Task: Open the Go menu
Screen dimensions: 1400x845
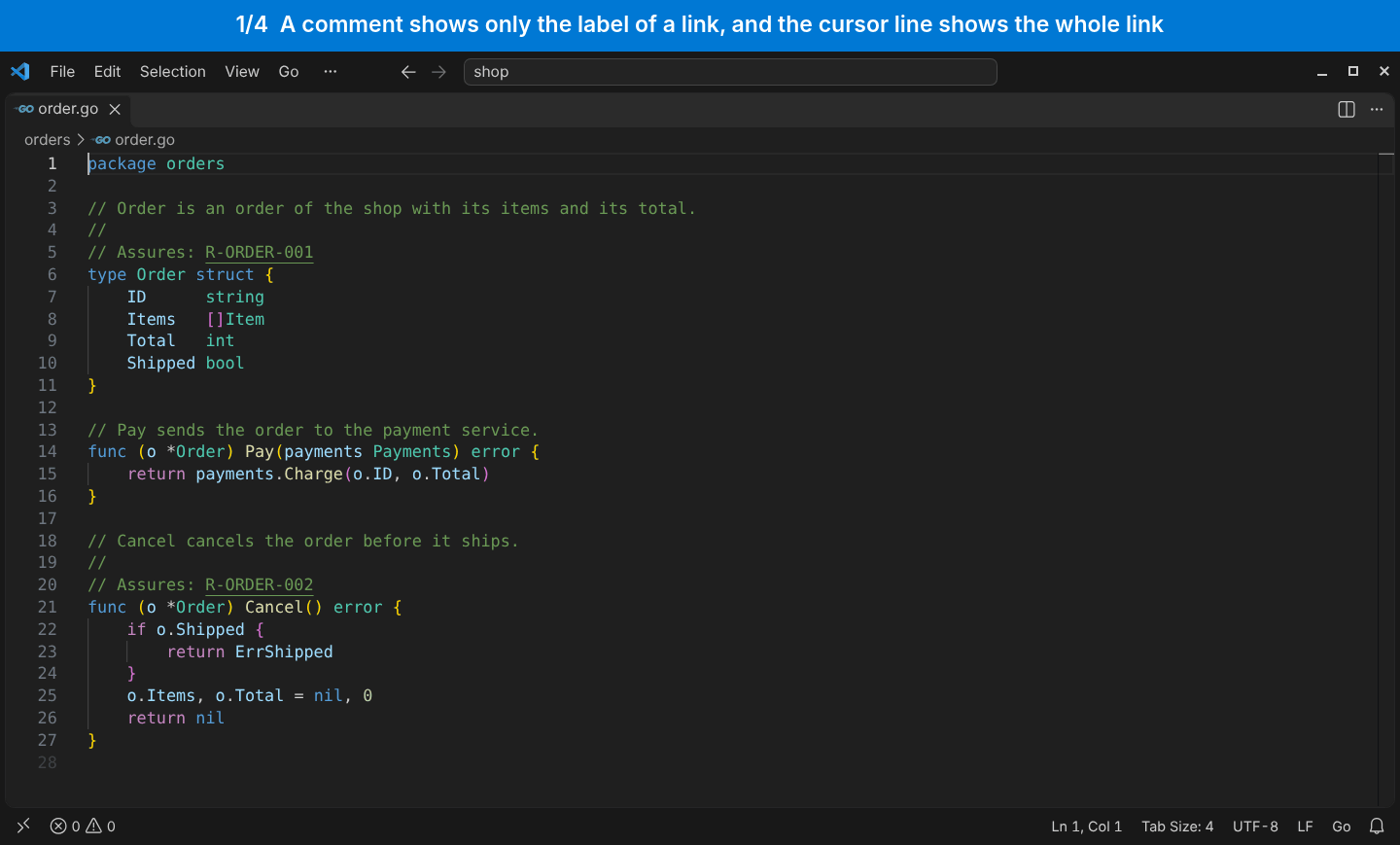Action: click(289, 71)
